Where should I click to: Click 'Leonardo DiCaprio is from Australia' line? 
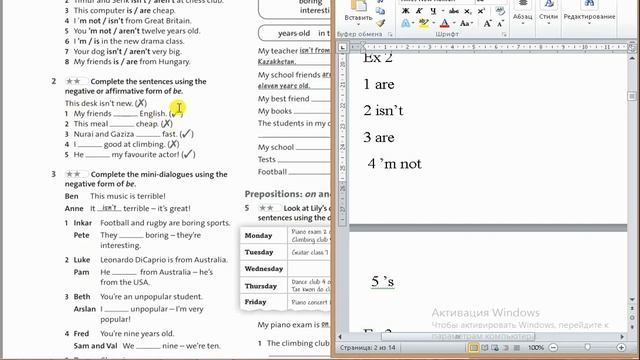pos(164,260)
